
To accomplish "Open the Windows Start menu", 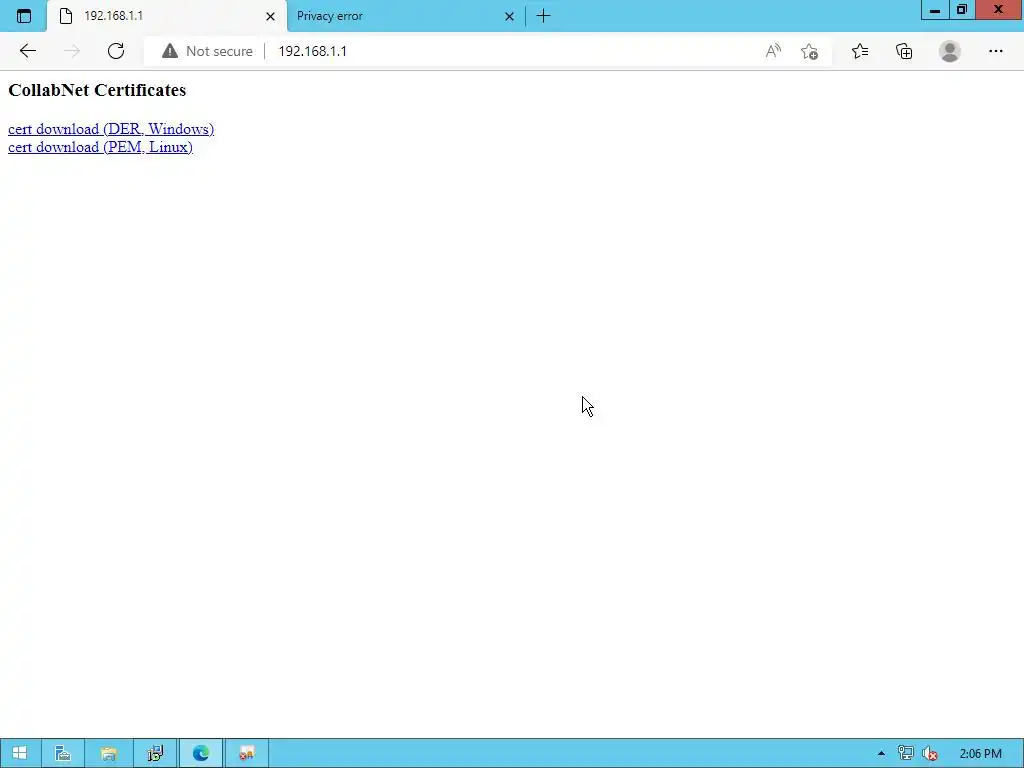I will (x=20, y=753).
